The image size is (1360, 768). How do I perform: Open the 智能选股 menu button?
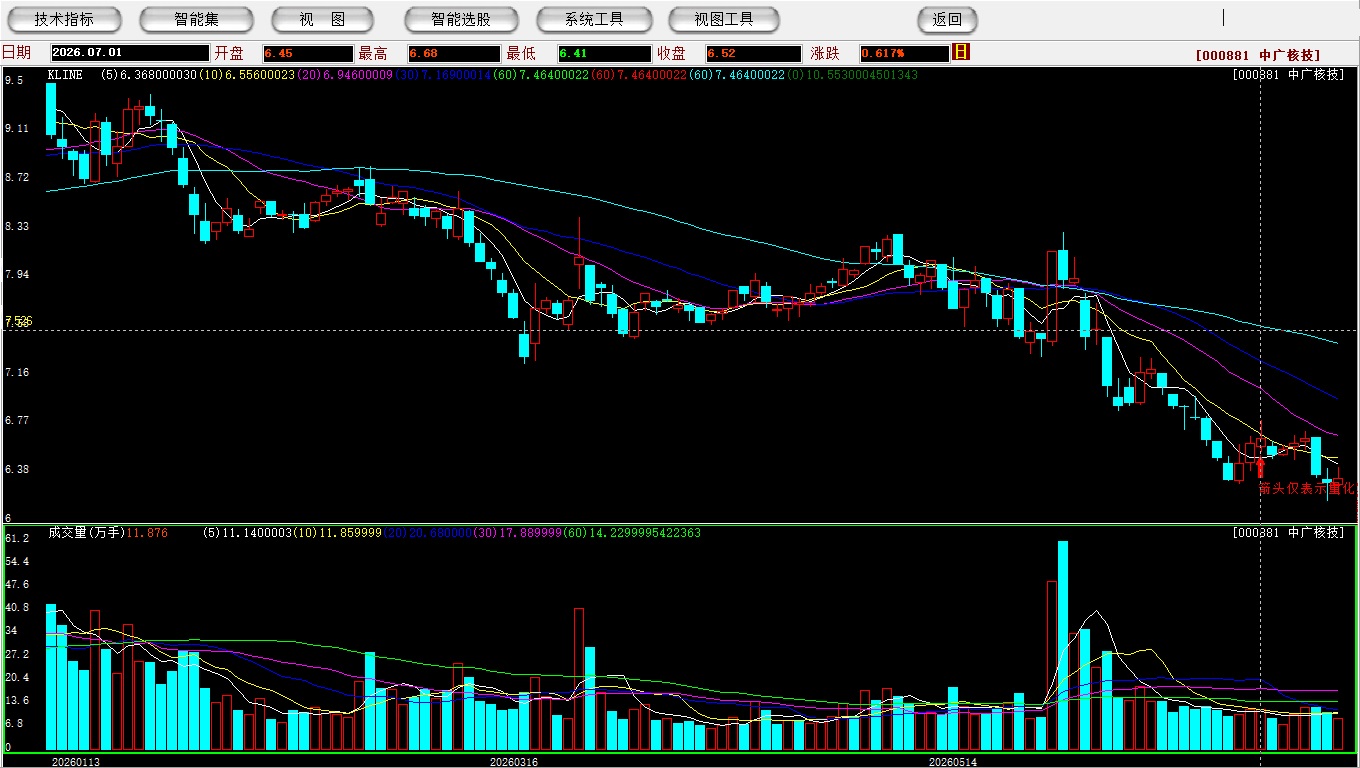(461, 19)
